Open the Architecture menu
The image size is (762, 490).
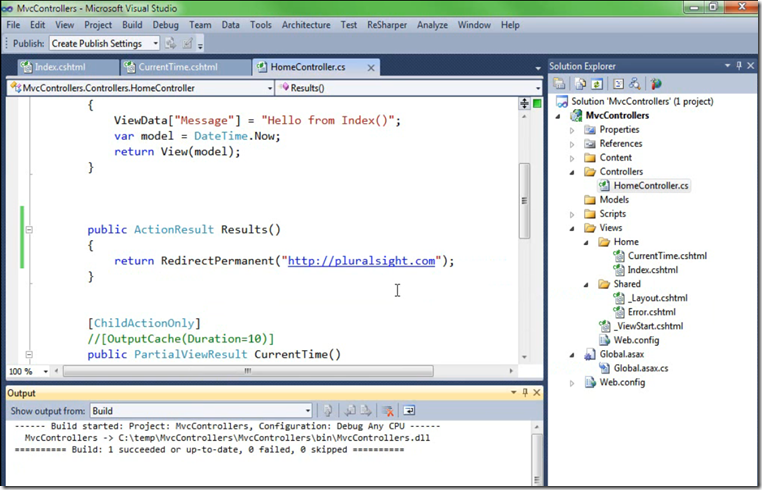click(306, 25)
